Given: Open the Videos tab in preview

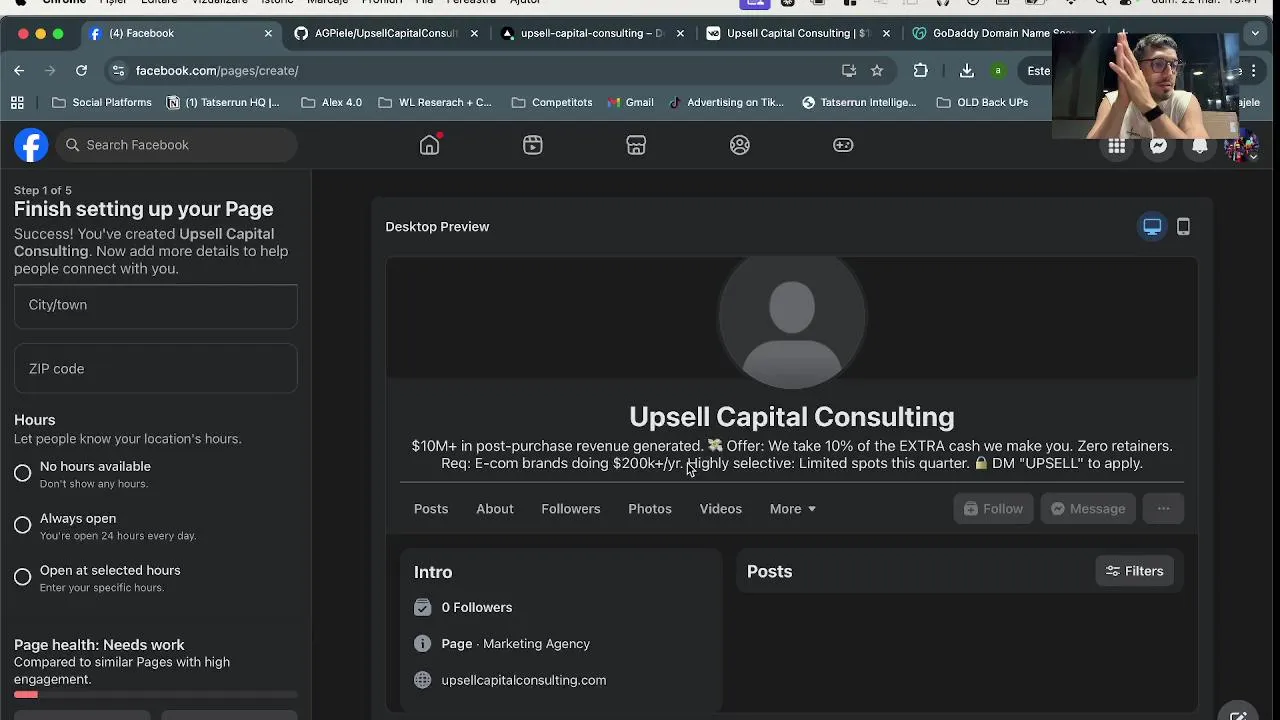Looking at the screenshot, I should pyautogui.click(x=721, y=509).
